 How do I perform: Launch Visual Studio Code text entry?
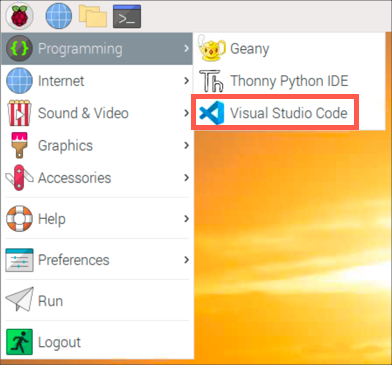[x=289, y=113]
